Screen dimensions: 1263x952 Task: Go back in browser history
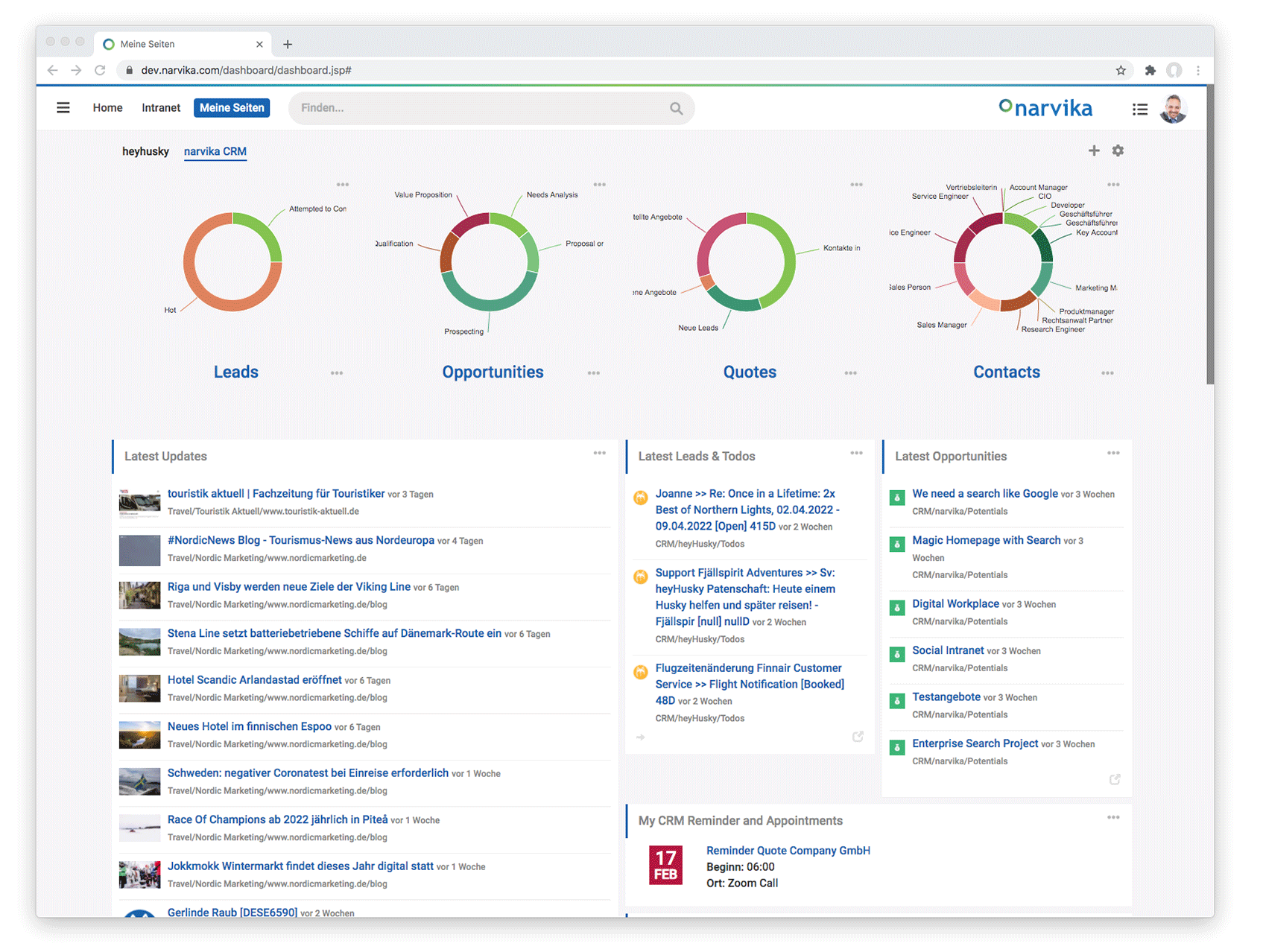[52, 70]
